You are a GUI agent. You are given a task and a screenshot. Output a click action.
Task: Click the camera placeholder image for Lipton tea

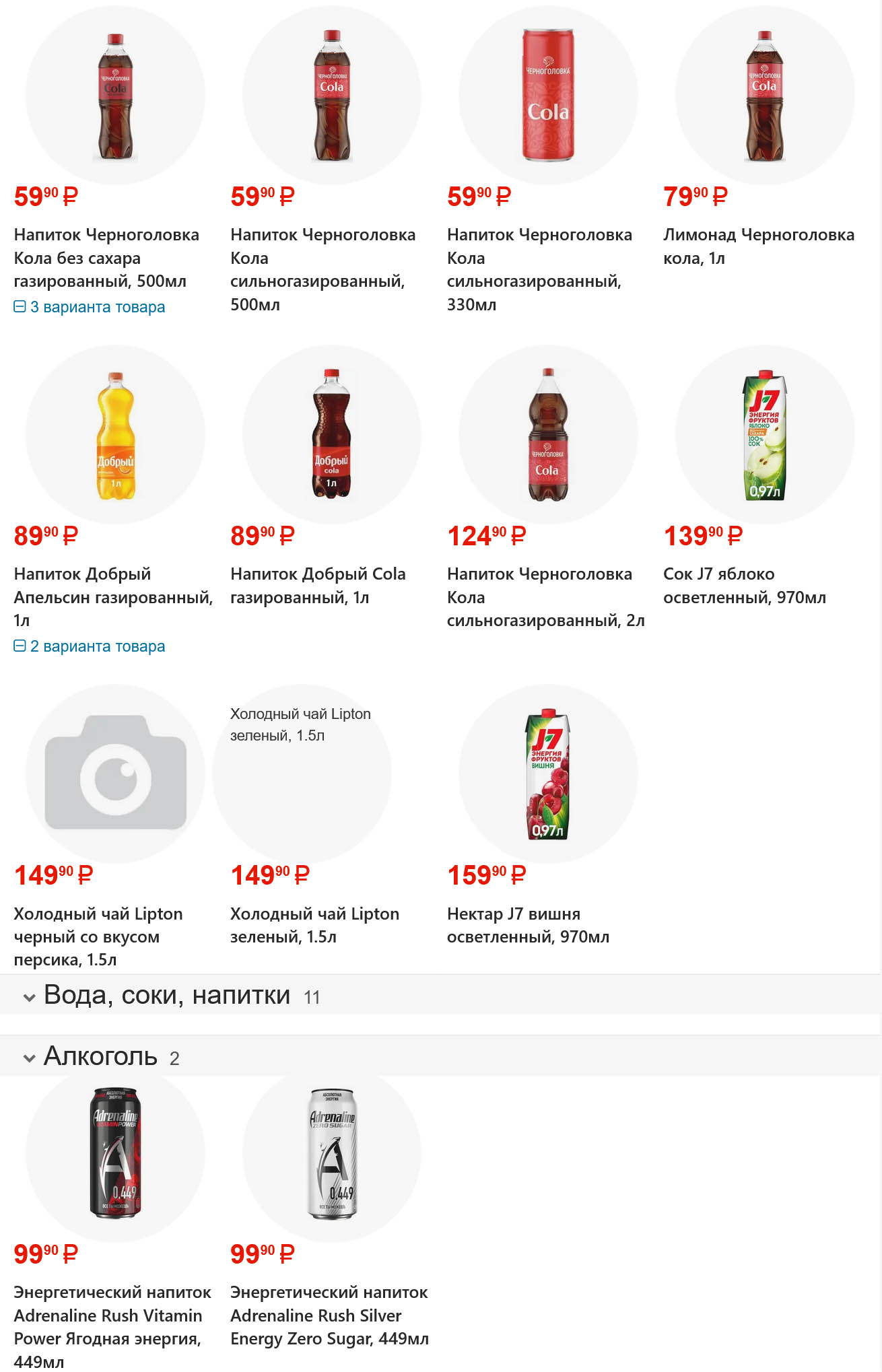[x=115, y=774]
